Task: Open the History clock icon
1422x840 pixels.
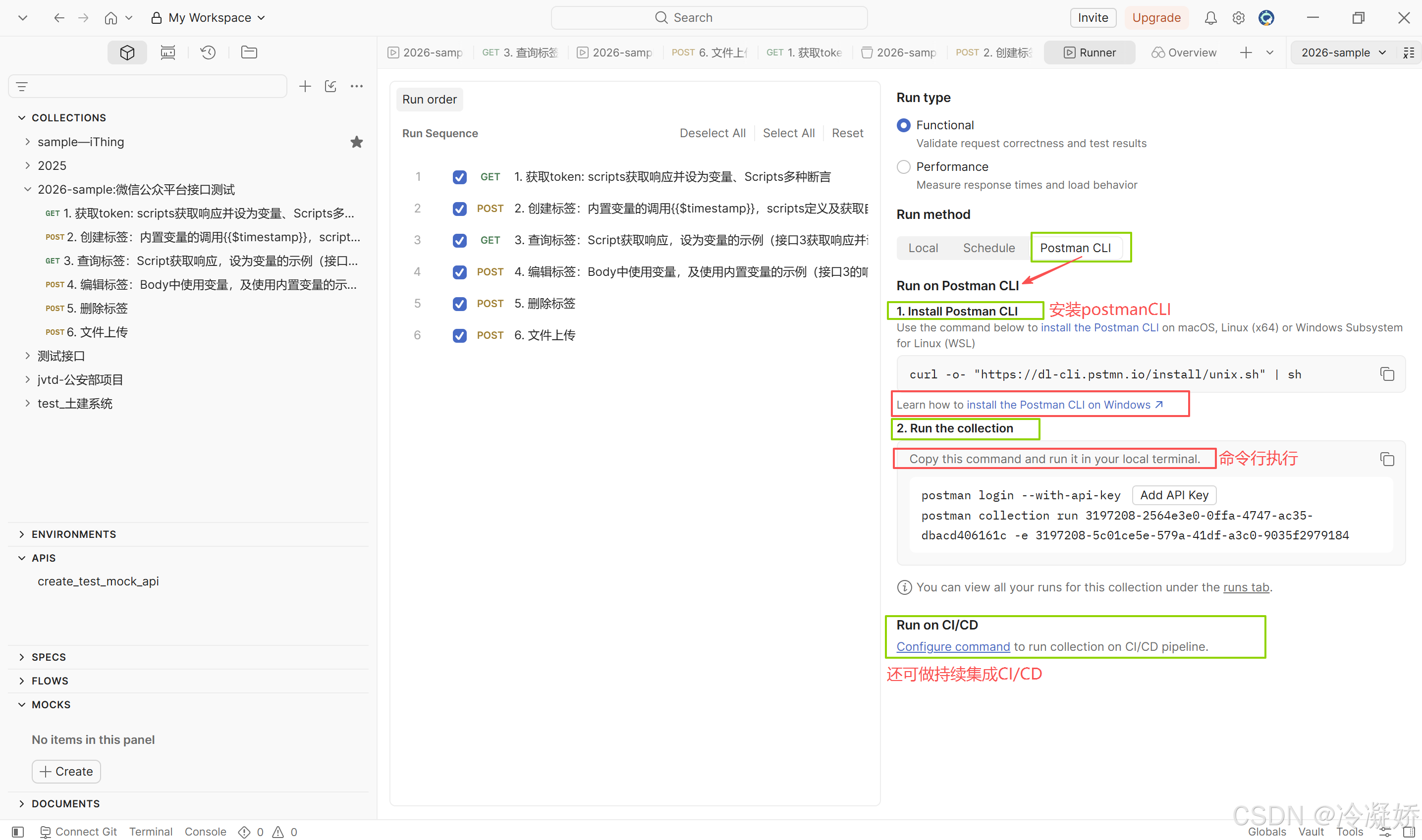Action: point(208,52)
